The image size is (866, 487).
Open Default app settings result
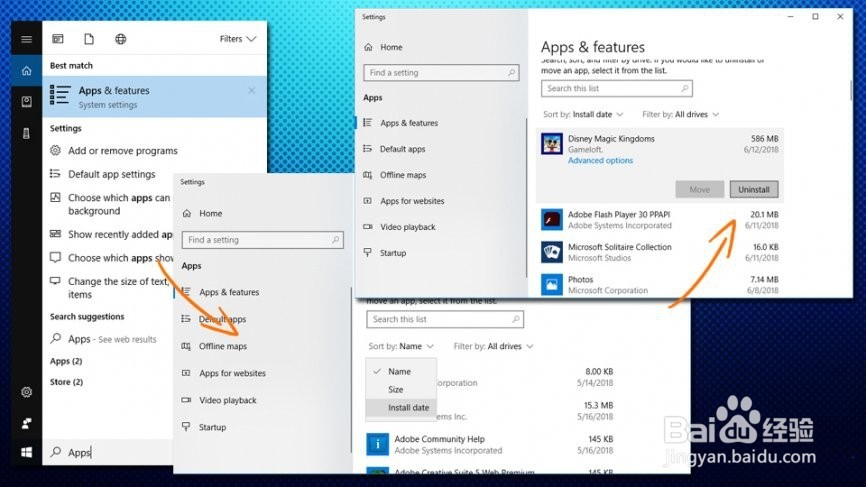[x=112, y=174]
